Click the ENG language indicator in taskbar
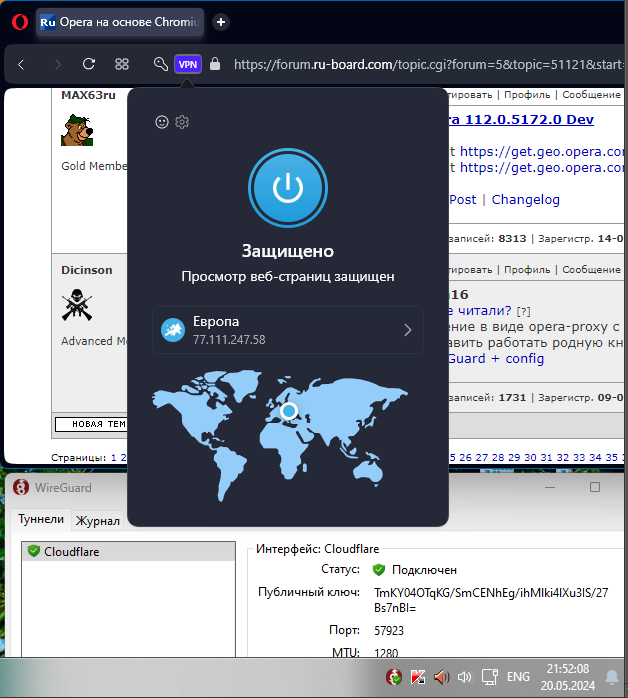The height and width of the screenshot is (698, 628). coord(518,677)
